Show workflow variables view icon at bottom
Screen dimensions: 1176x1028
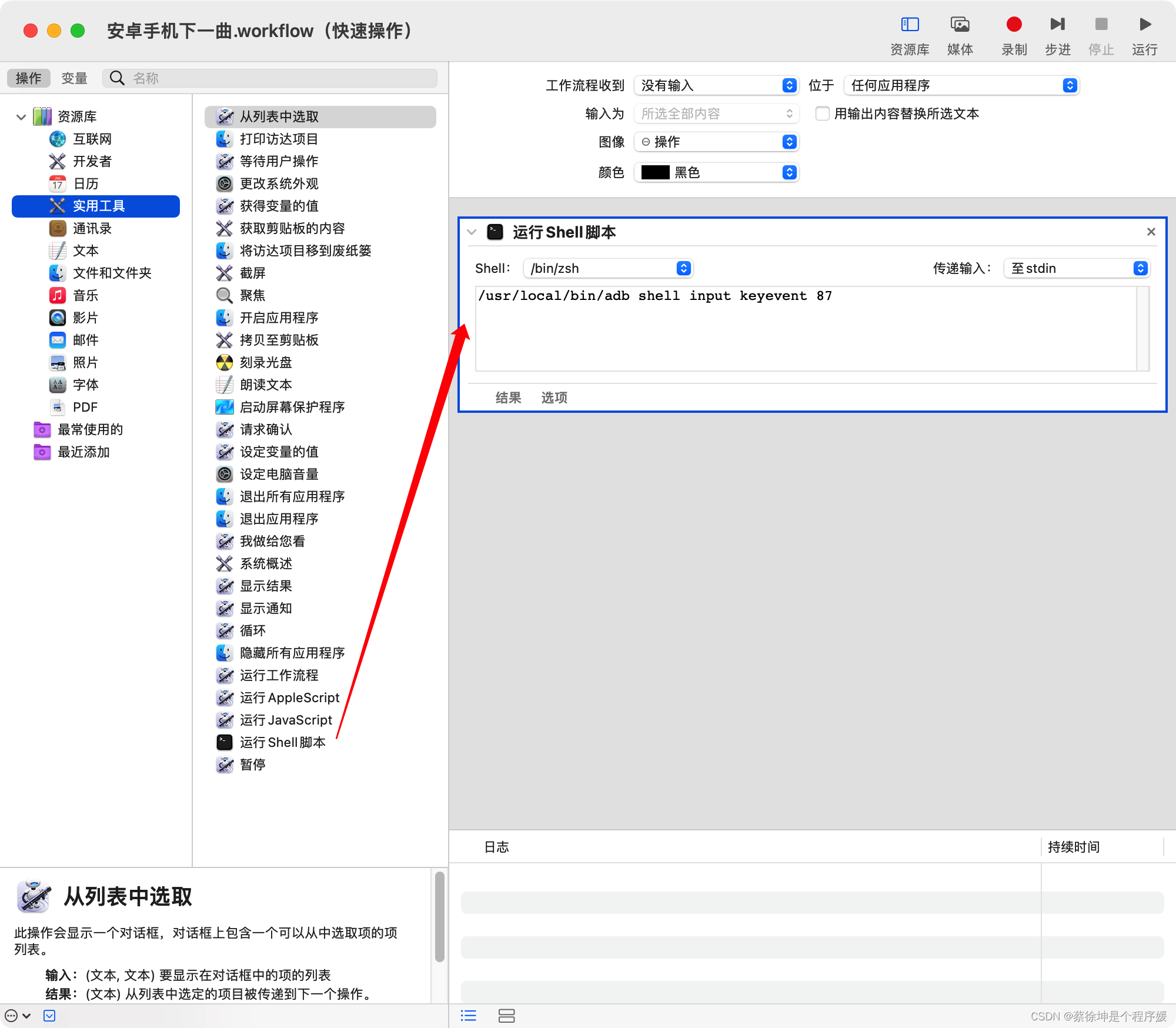[506, 1016]
